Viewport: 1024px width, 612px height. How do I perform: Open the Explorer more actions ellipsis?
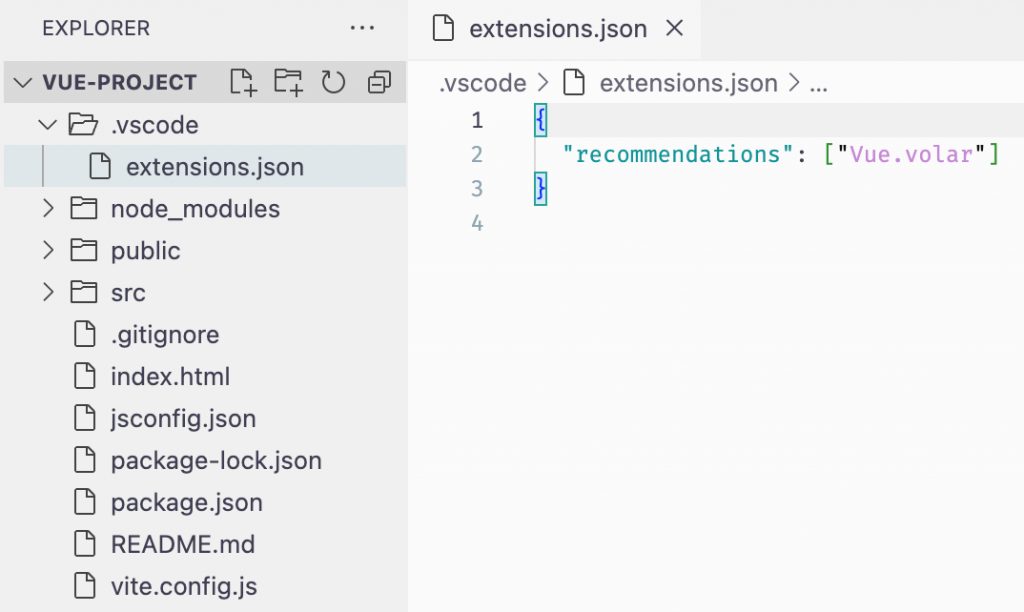coord(362,28)
